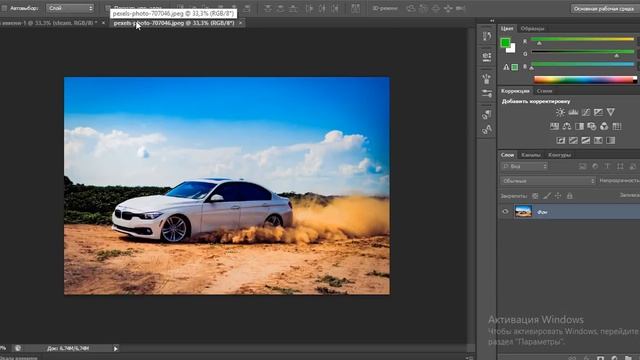Open the layer kind filter dropdown
The height and width of the screenshot is (360, 640).
[x=524, y=166]
